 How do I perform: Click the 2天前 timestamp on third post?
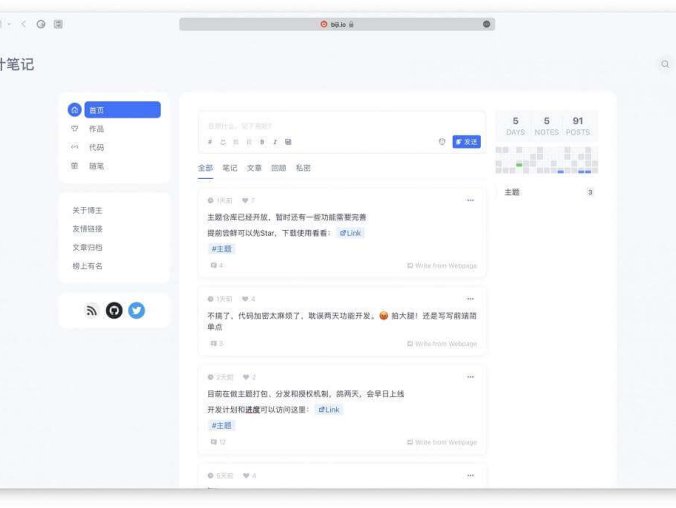(x=221, y=377)
